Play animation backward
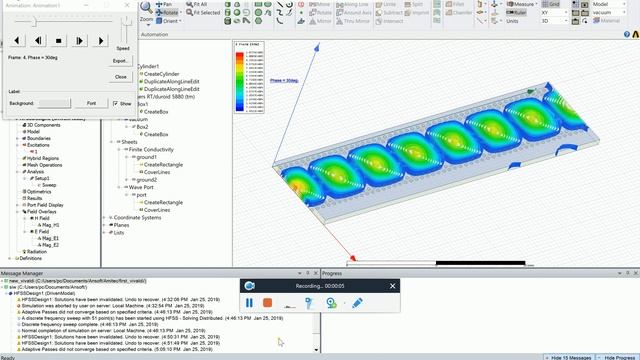 click(17, 40)
